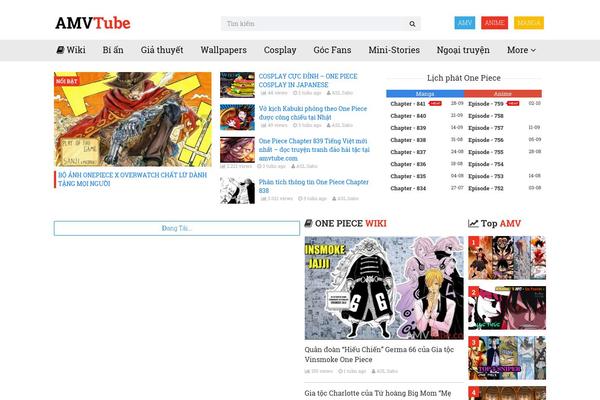Open Chapter - 836 link
600x400 pixels.
click(408, 164)
